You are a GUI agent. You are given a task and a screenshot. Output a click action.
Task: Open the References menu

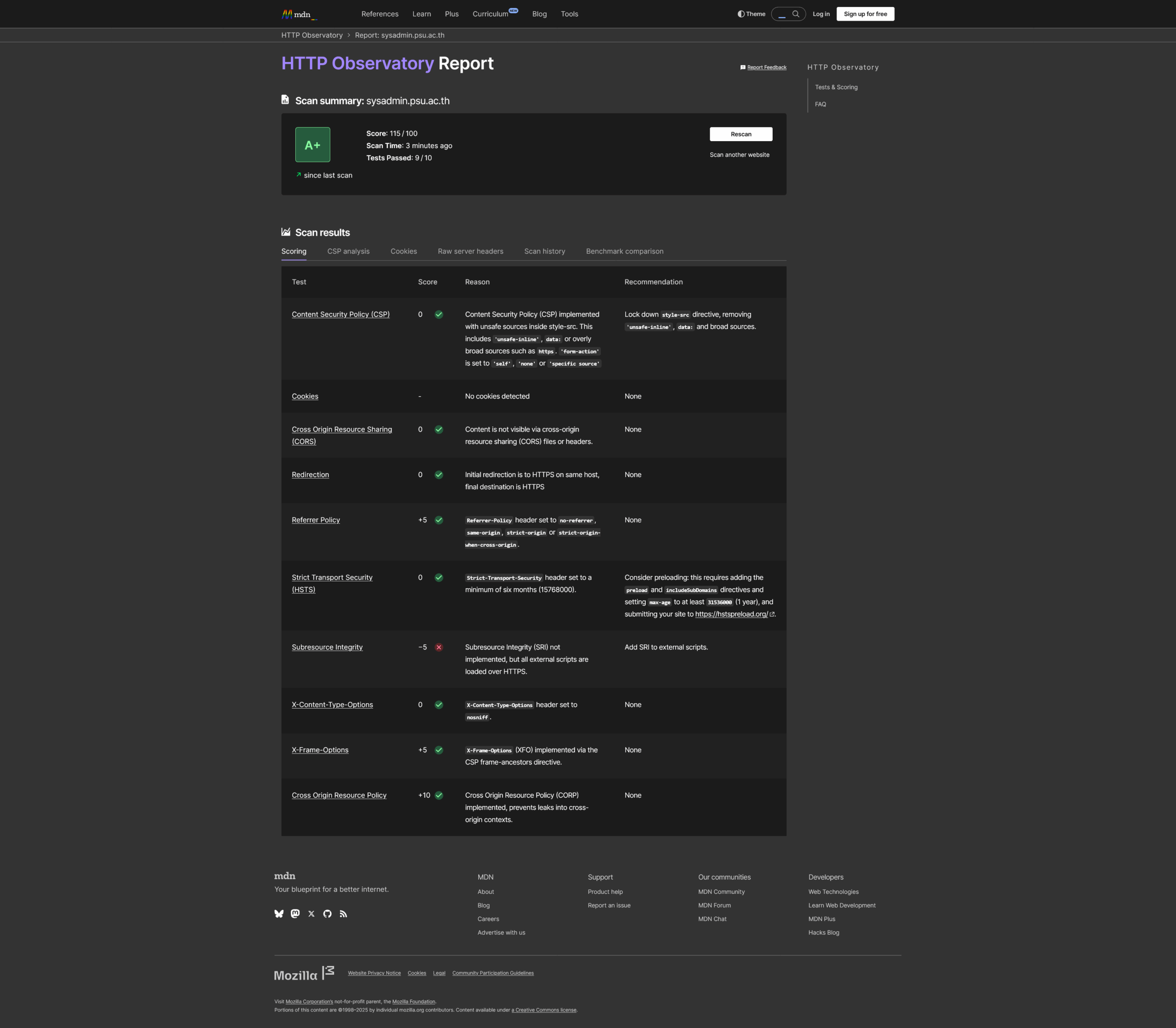pos(379,14)
